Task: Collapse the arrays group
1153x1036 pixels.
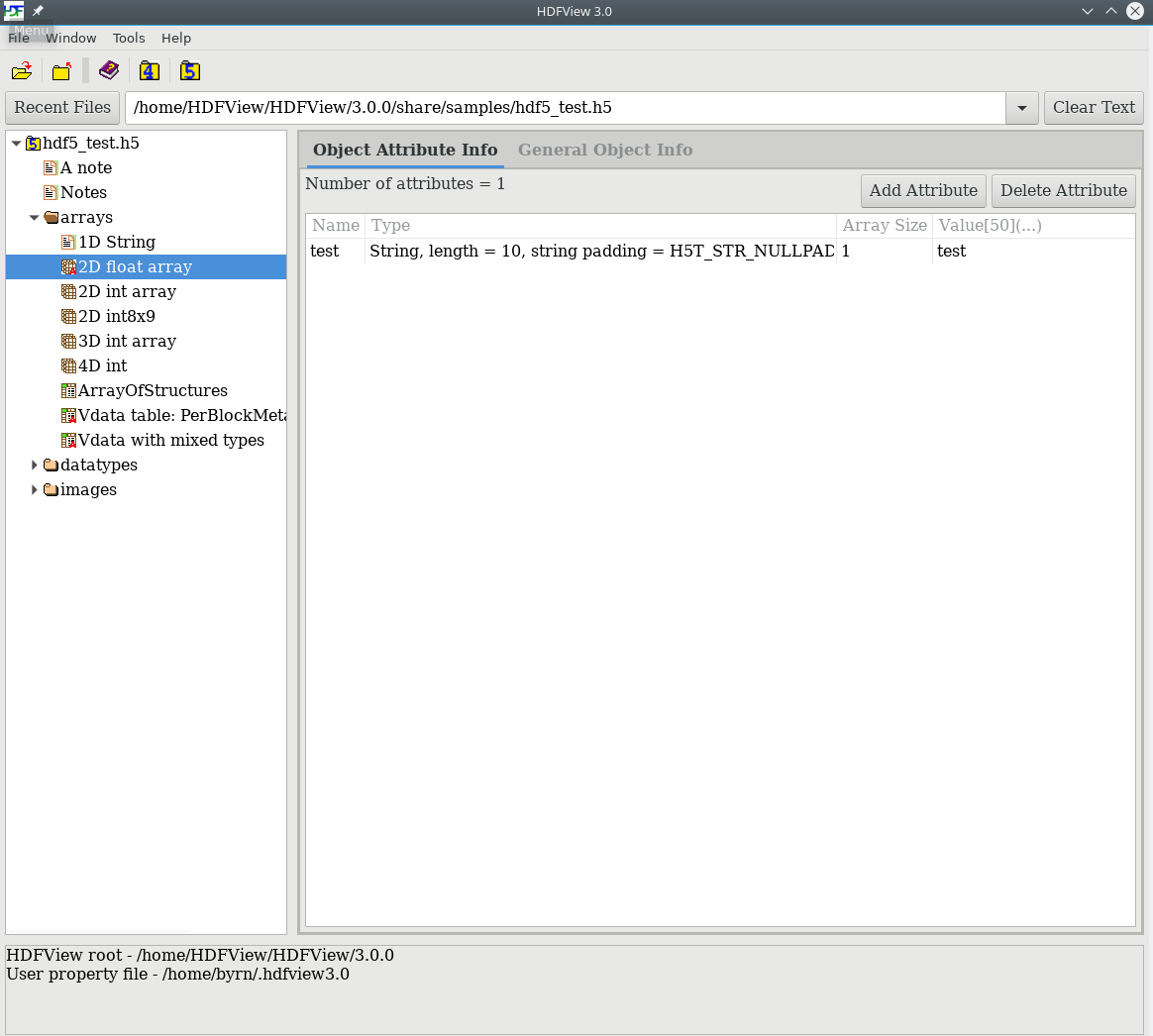Action: [x=34, y=218]
